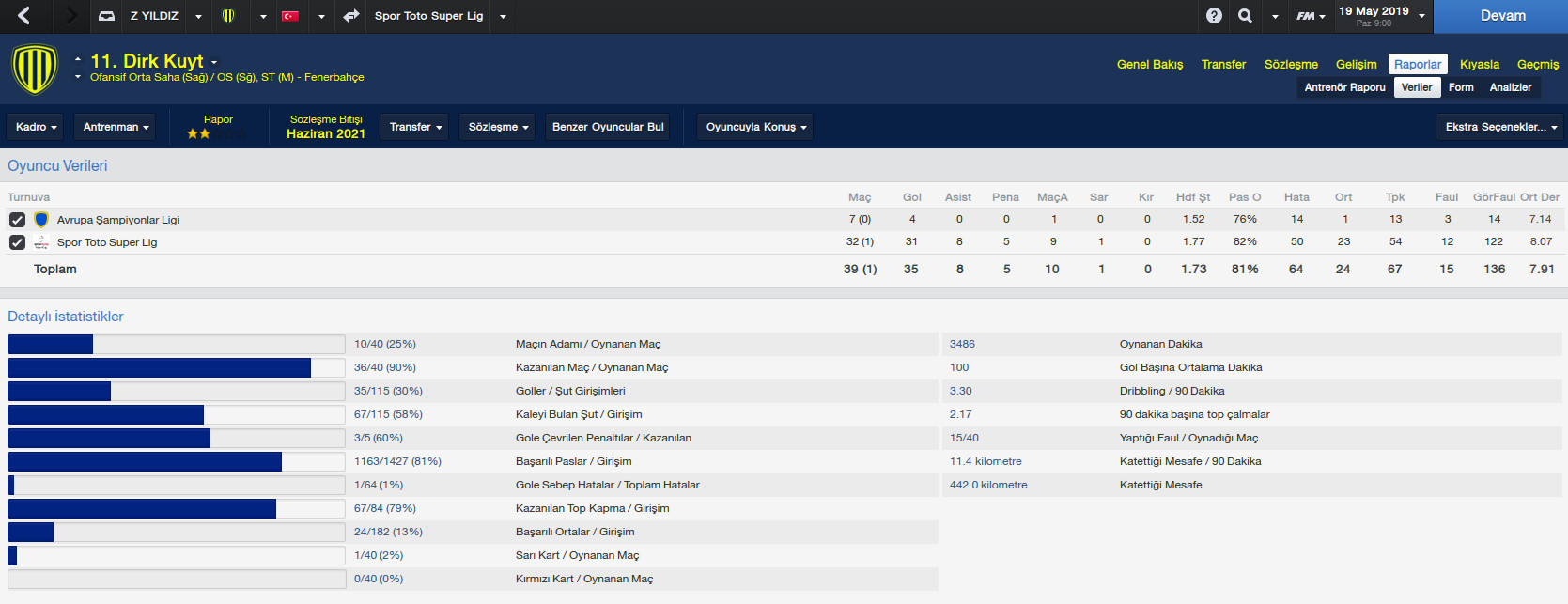Expand the dropdown arrow beside the club badge
This screenshot has height=604, width=1568.
tap(263, 17)
